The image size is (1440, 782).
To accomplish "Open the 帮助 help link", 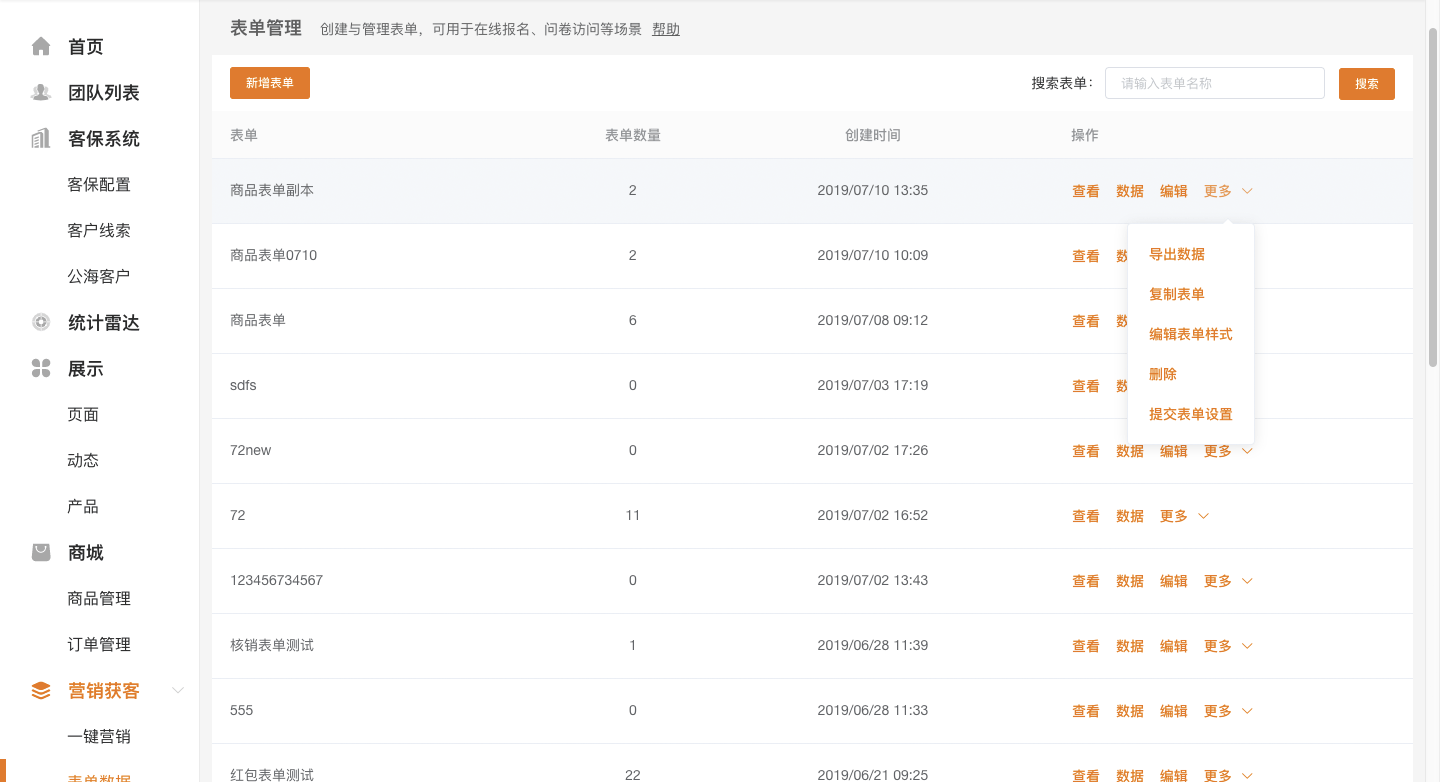I will 666,29.
